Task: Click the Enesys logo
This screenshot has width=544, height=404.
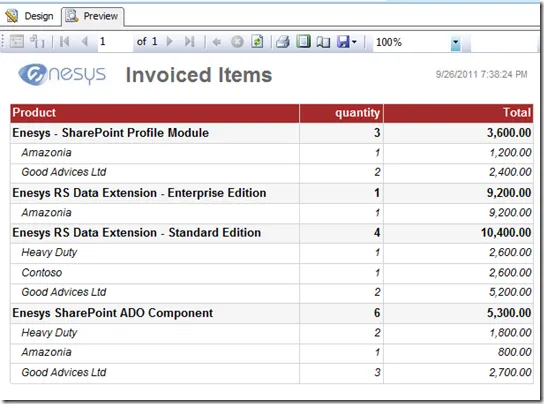Action: click(x=62, y=74)
